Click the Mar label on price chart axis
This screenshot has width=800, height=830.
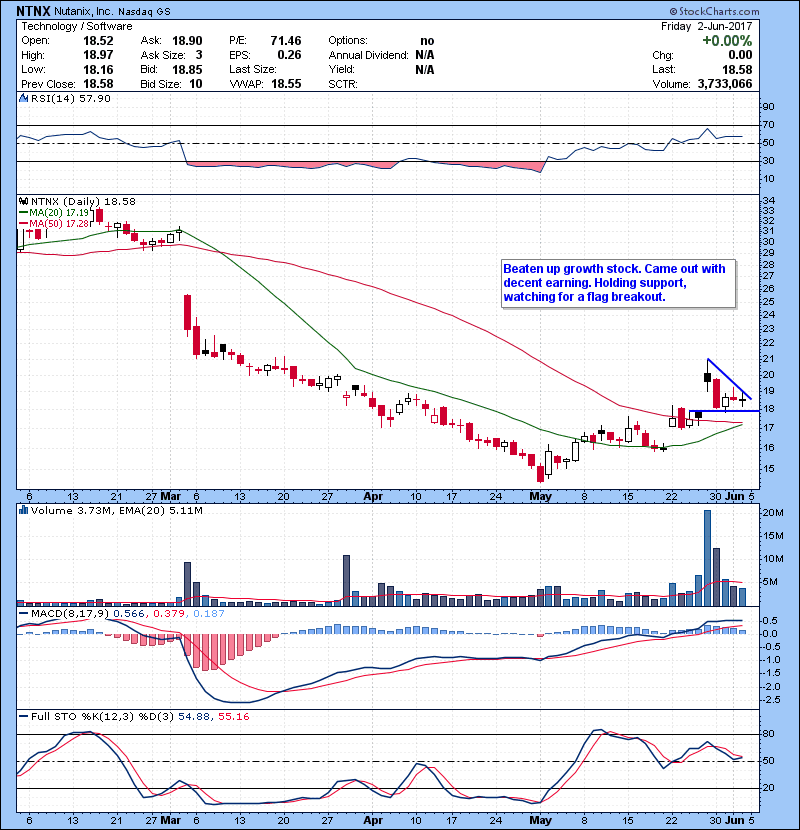[x=170, y=497]
